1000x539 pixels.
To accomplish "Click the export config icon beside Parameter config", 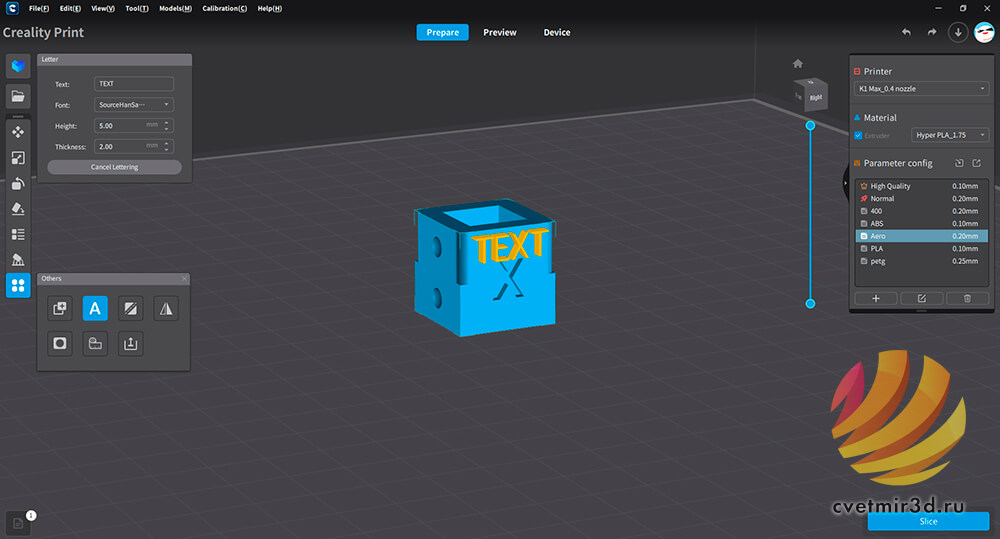I will click(x=976, y=163).
